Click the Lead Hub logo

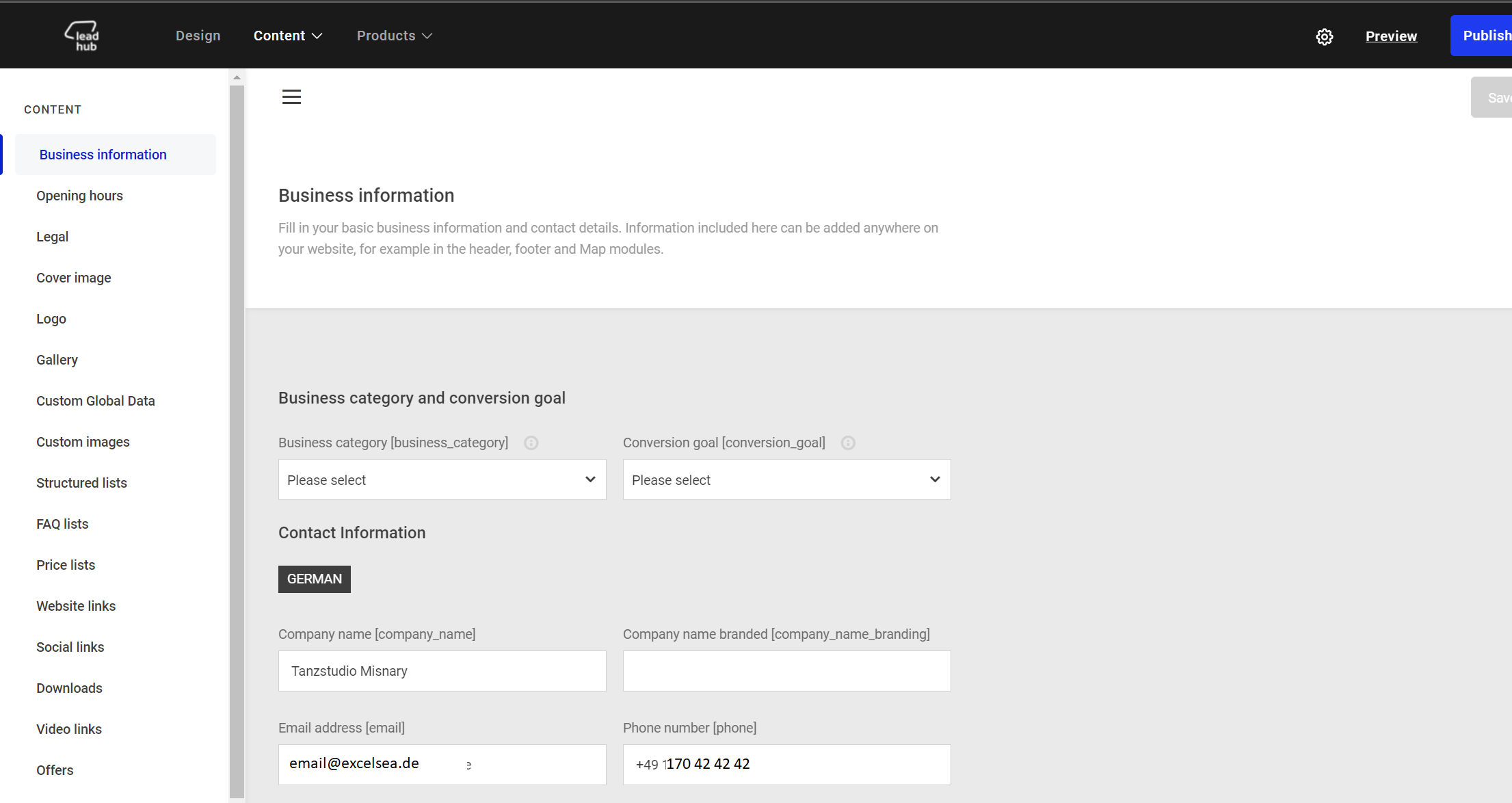(x=83, y=36)
